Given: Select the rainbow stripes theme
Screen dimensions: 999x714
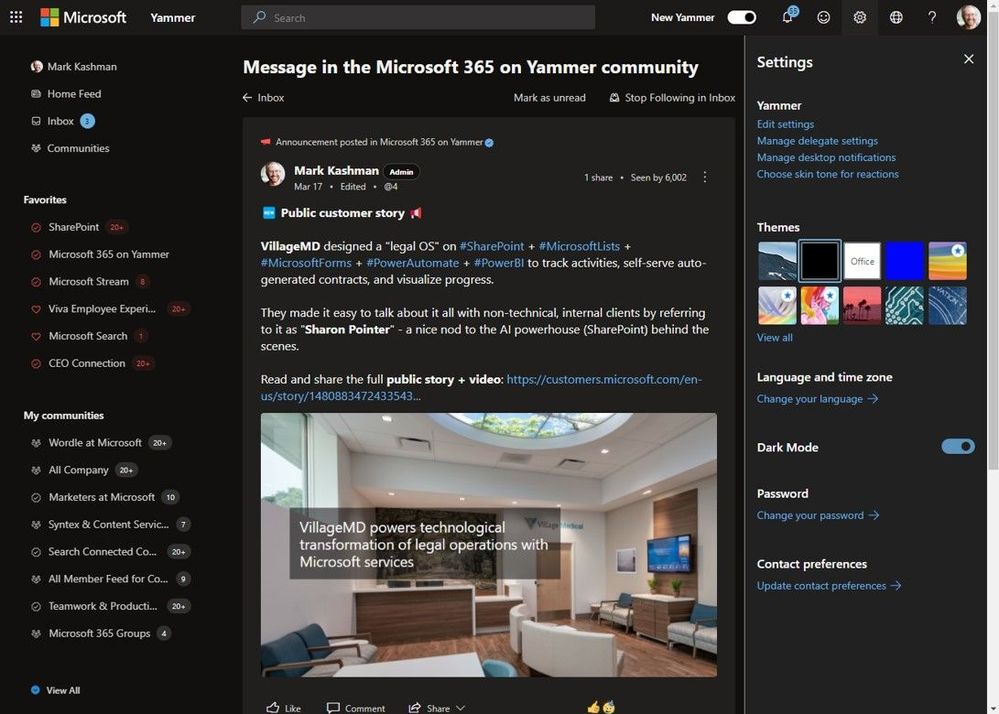Looking at the screenshot, I should [947, 261].
